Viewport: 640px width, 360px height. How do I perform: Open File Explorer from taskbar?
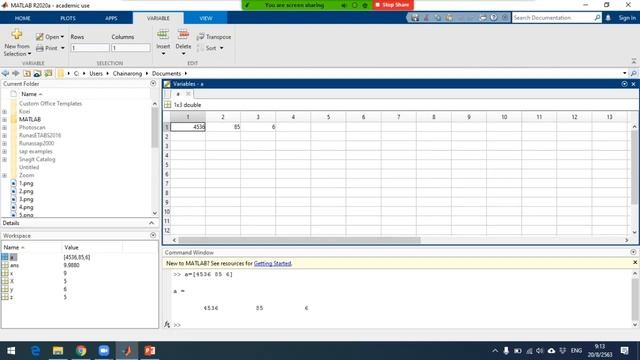pyautogui.click(x=58, y=351)
